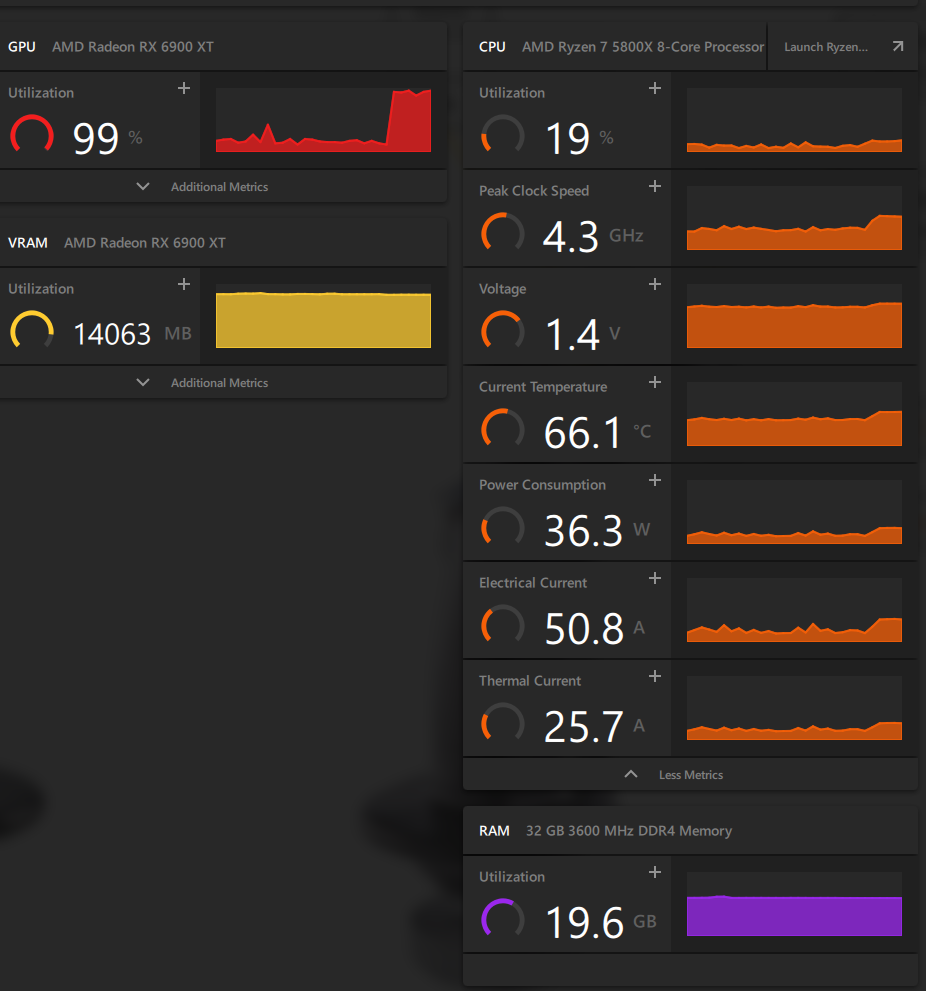Click the purple RAM Utilization gauge
This screenshot has width=926, height=991.
point(503,918)
